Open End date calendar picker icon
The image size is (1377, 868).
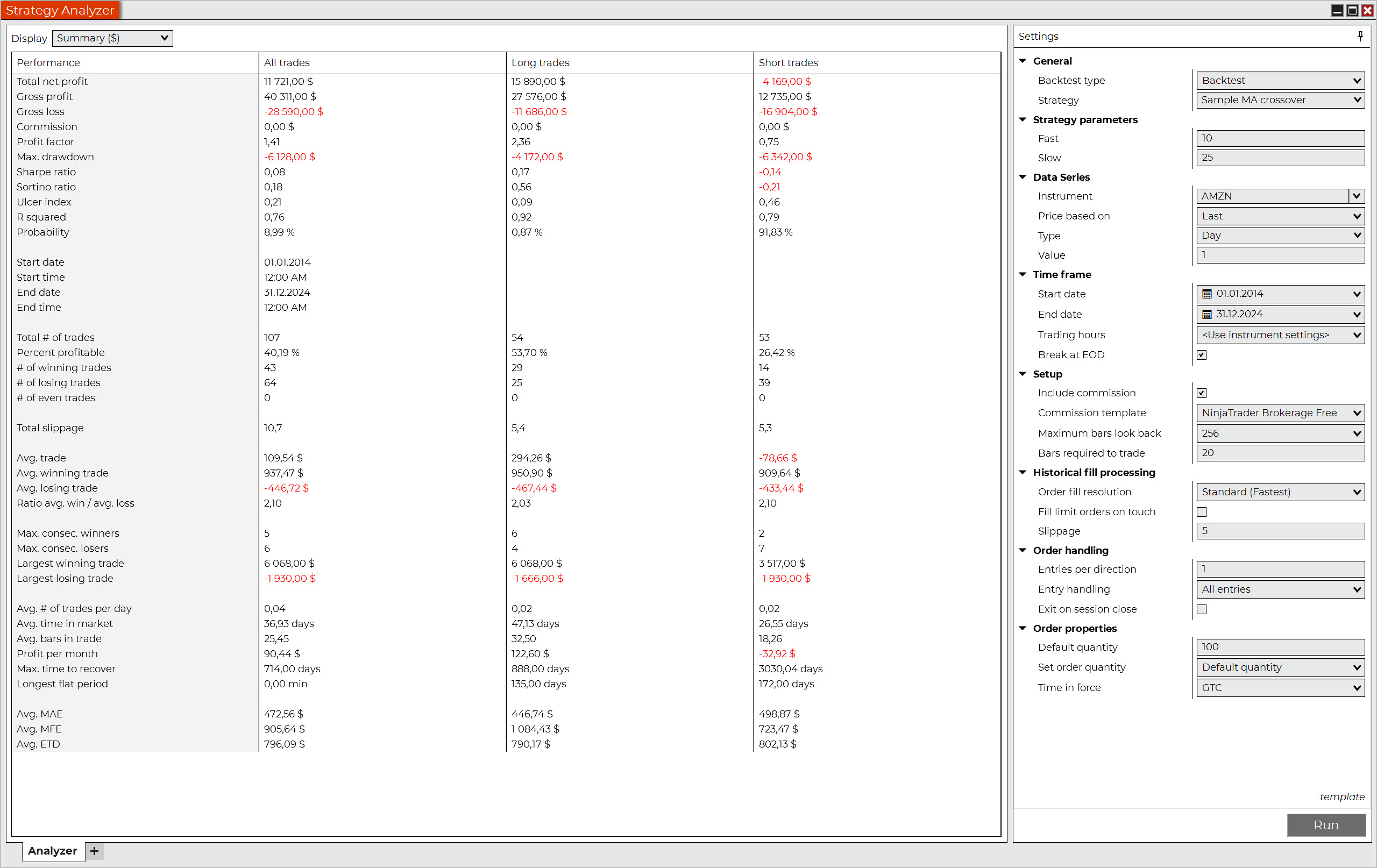click(1207, 315)
